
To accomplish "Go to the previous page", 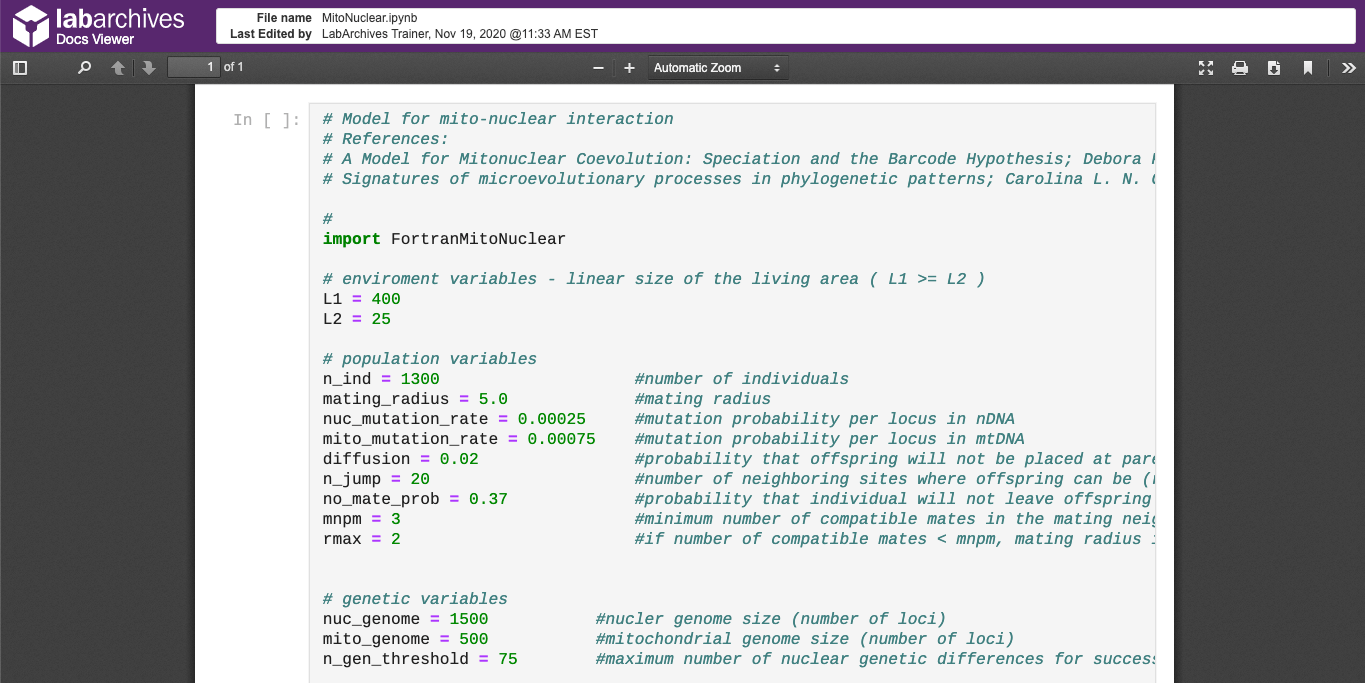I will (x=117, y=67).
